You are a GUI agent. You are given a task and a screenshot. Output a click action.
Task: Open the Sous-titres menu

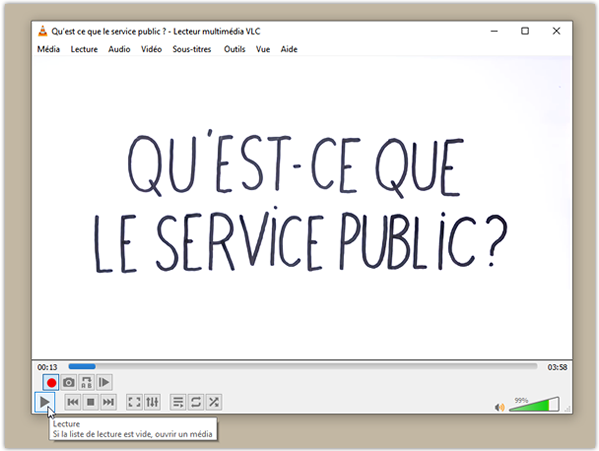click(x=192, y=49)
